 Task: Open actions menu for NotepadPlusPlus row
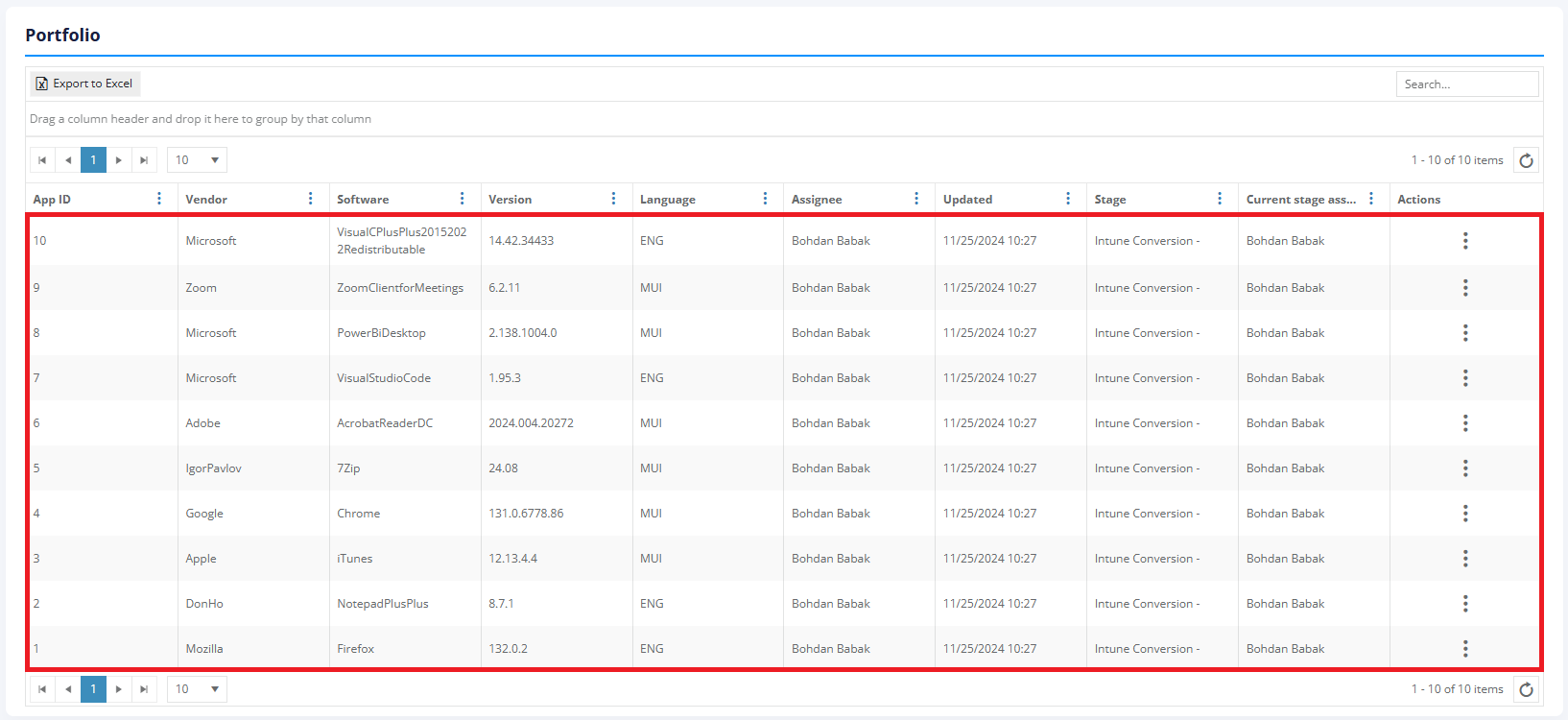(x=1465, y=604)
